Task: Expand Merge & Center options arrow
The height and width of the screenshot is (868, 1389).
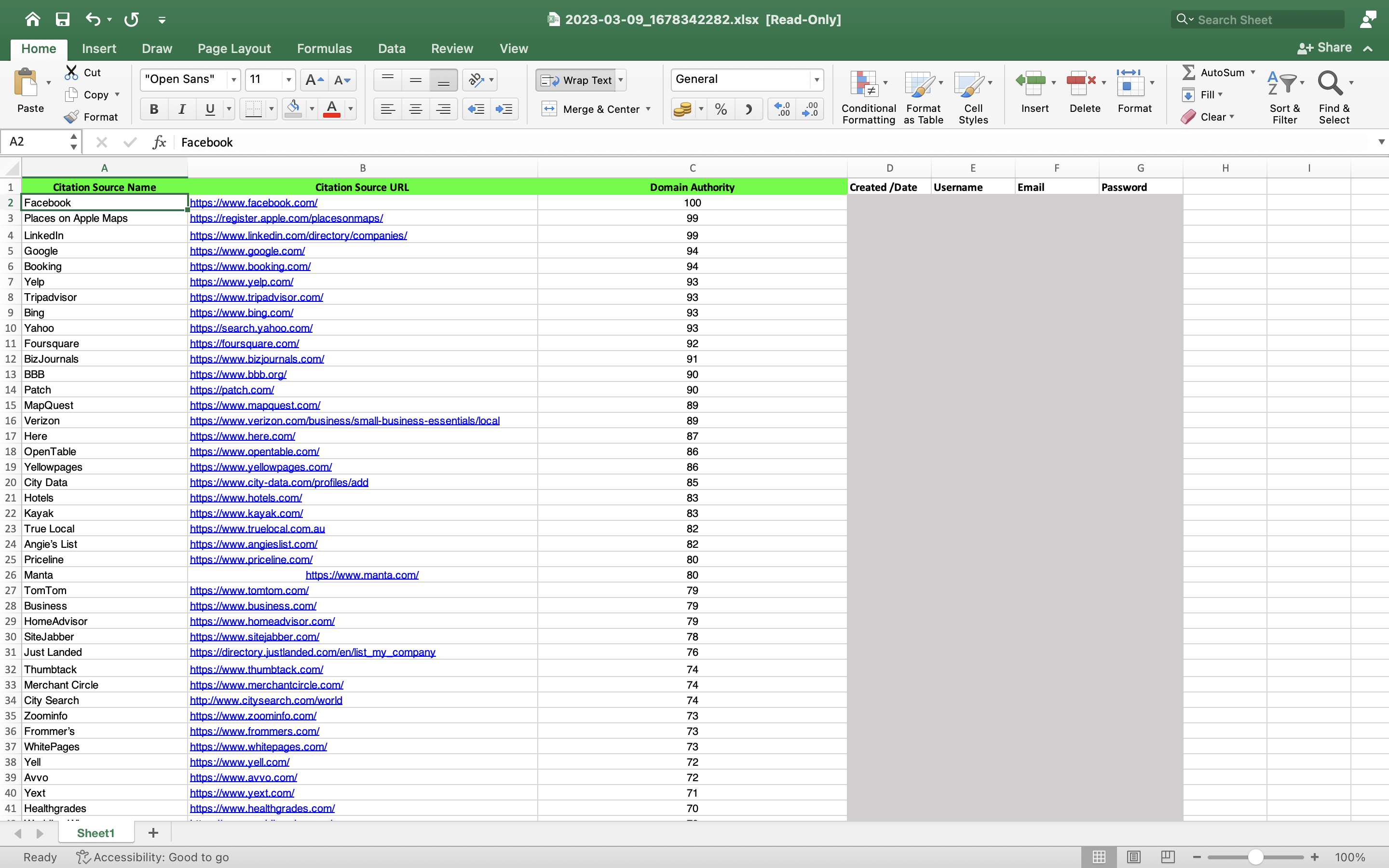Action: point(648,109)
